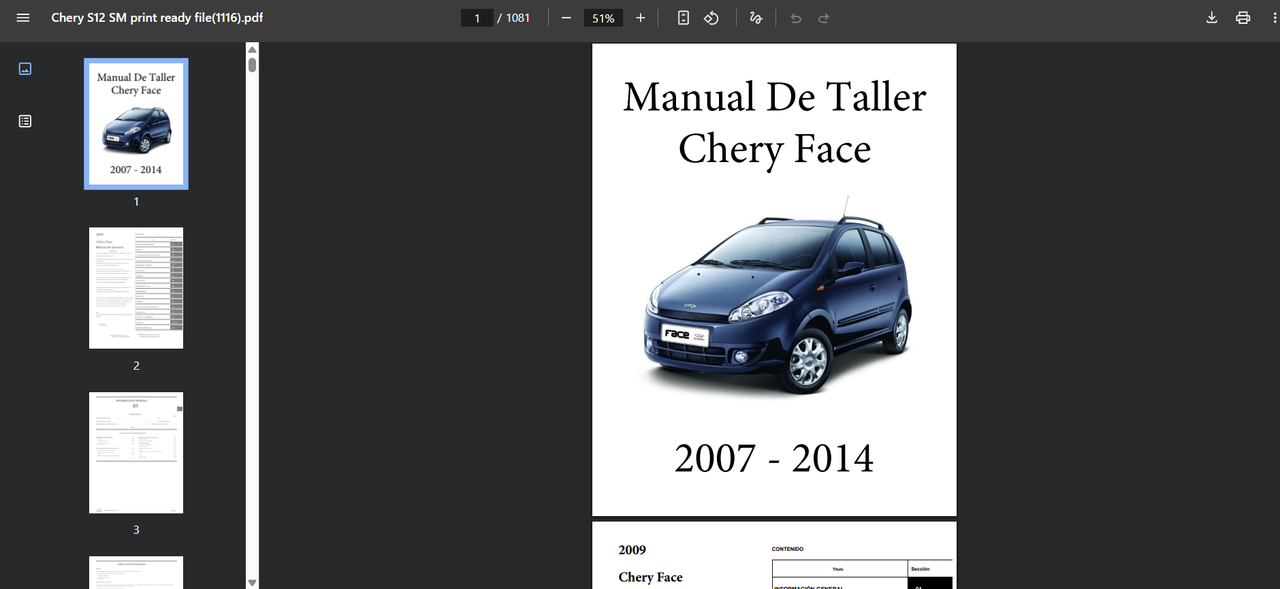Click the zoom out minus button
The image size is (1280, 589).
[x=566, y=18]
